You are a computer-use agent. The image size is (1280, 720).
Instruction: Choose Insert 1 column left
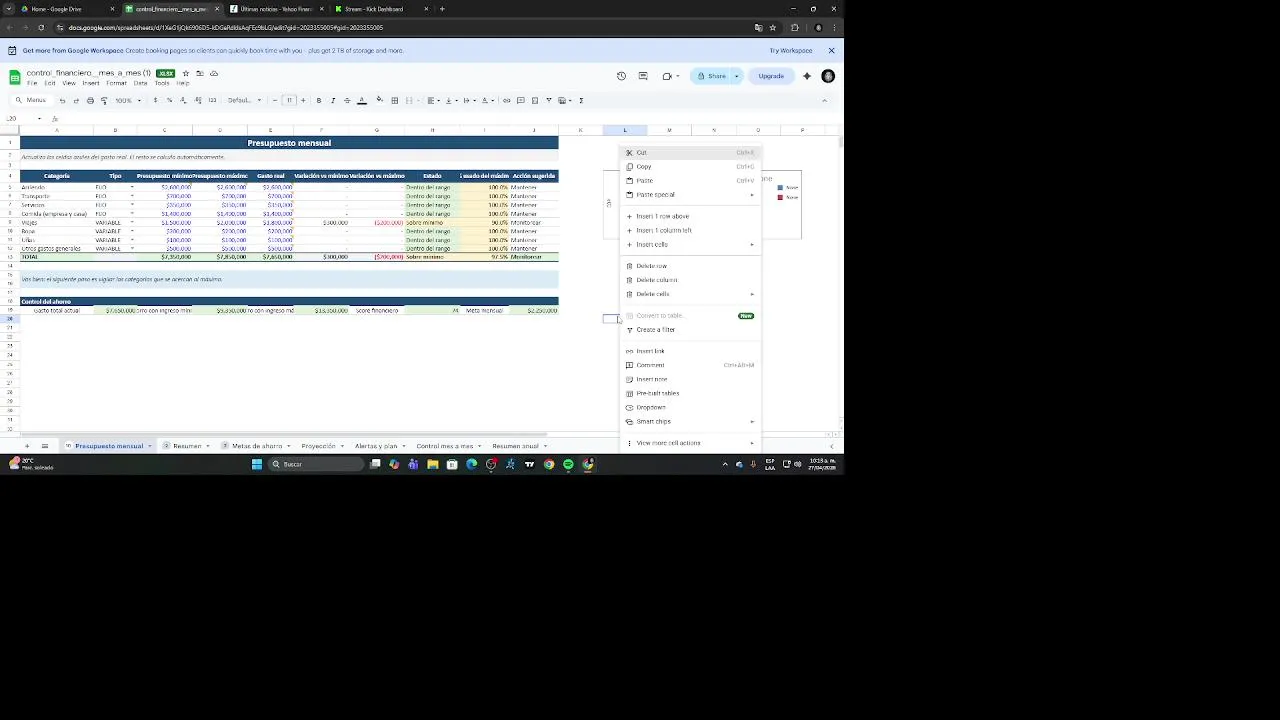(x=690, y=230)
